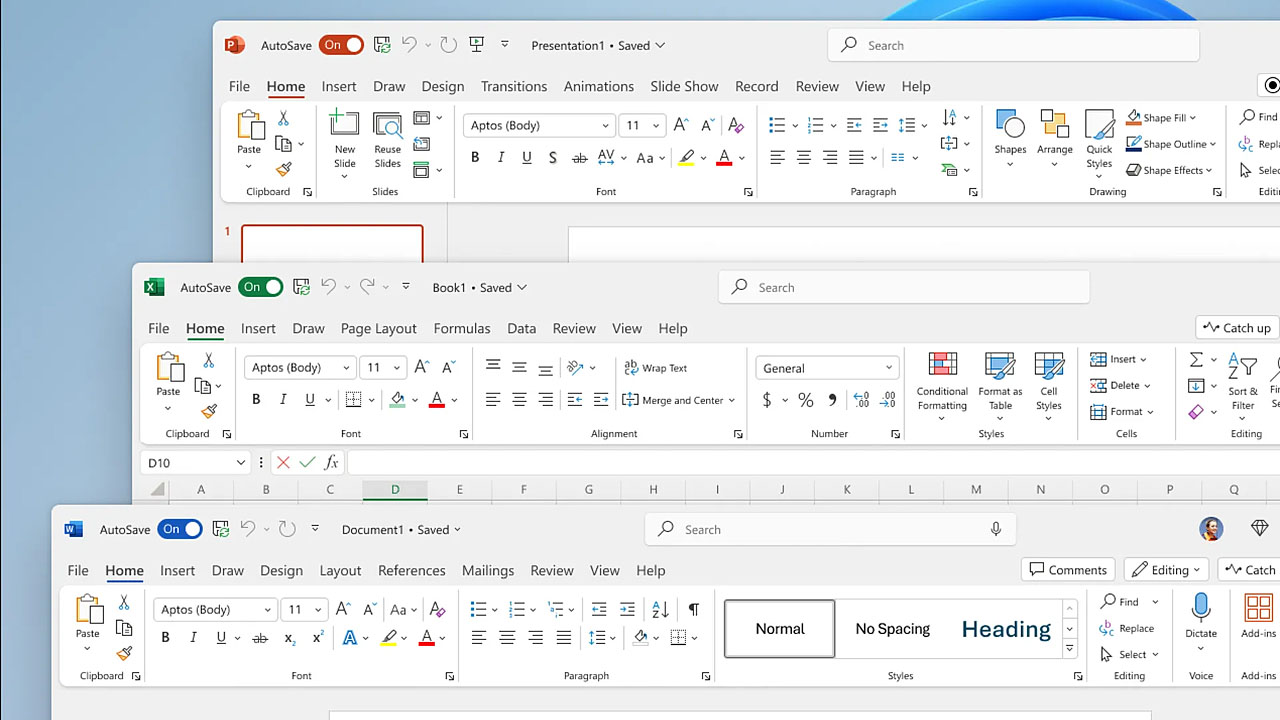Expand the Word font name dropdown
The image size is (1280, 720).
(x=268, y=610)
